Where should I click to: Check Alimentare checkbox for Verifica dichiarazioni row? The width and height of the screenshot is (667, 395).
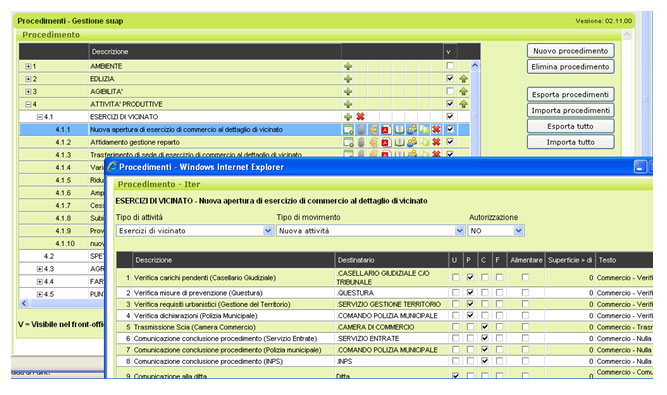[x=525, y=315]
